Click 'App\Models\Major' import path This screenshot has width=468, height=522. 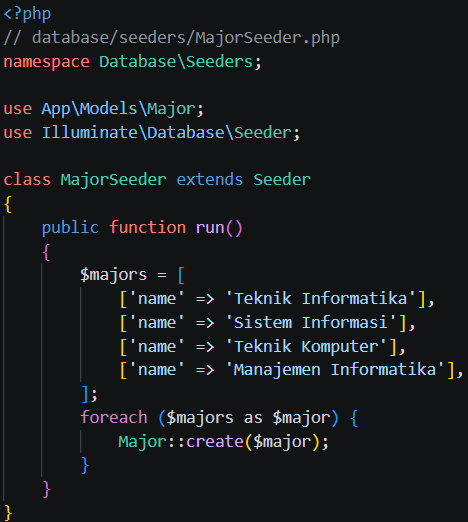click(118, 109)
